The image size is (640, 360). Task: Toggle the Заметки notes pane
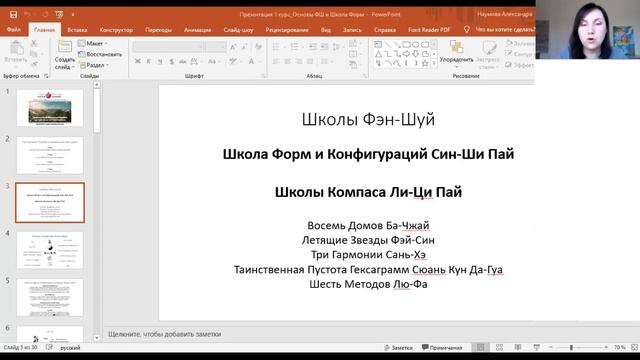click(398, 348)
